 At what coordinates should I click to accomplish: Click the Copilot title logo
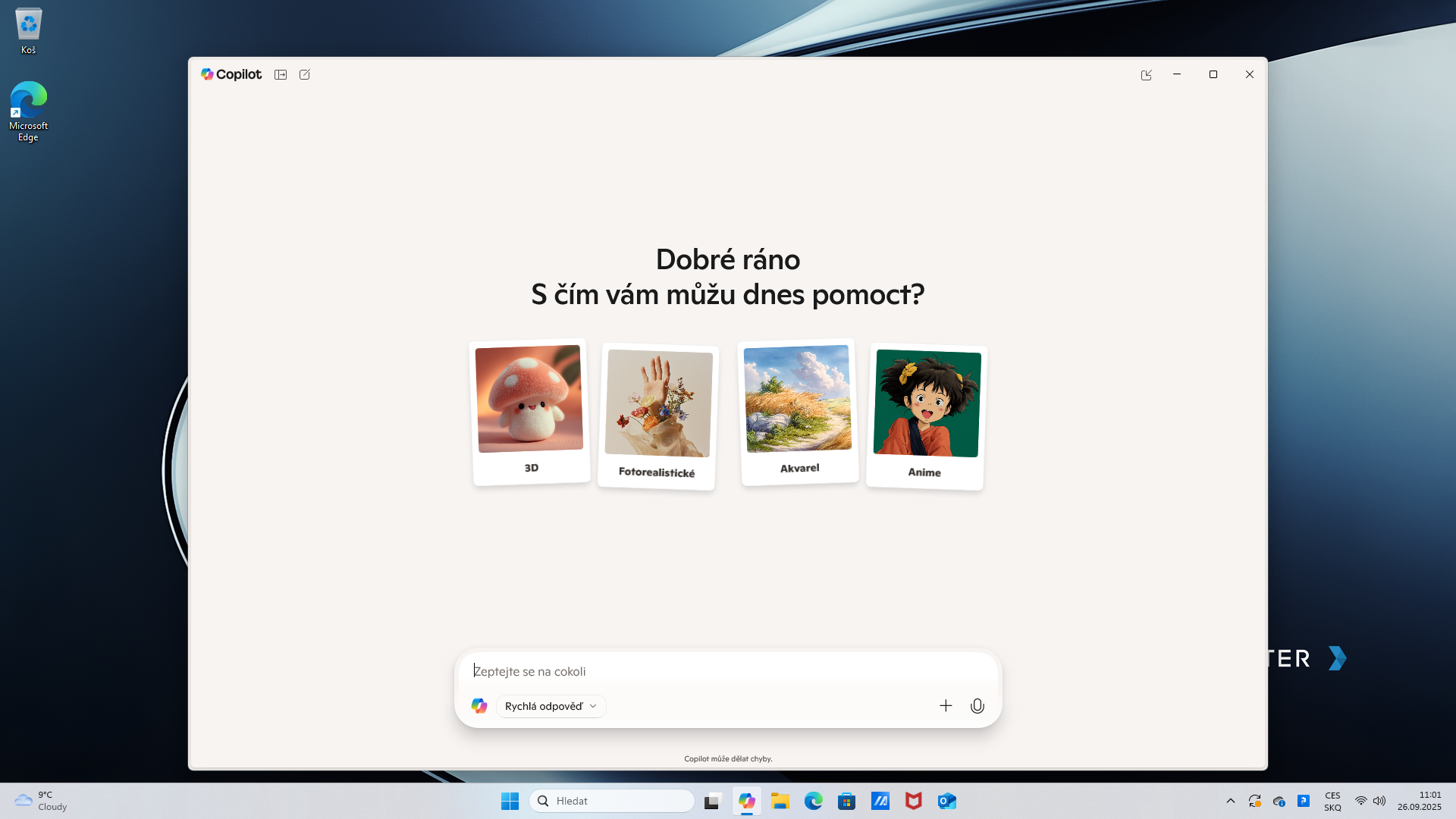point(231,74)
